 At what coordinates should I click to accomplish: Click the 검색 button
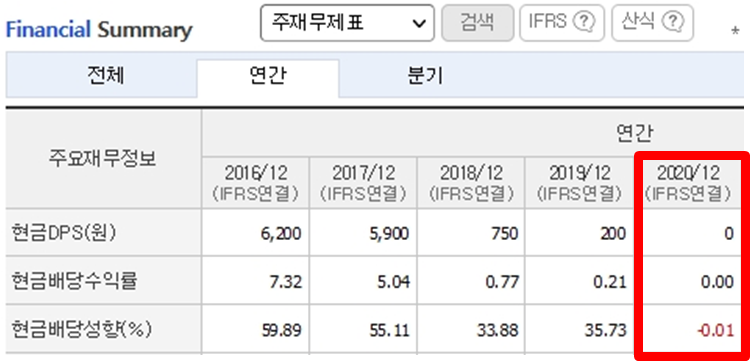[477, 23]
